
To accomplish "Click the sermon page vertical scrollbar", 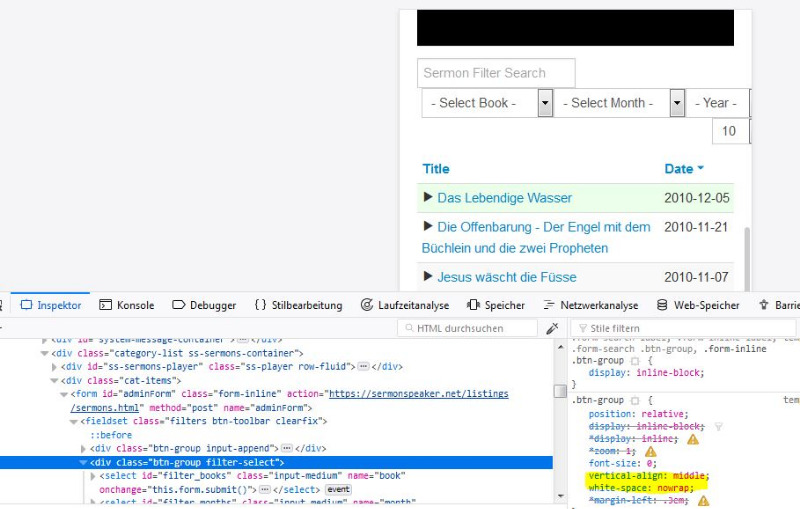I will pyautogui.click(x=747, y=259).
